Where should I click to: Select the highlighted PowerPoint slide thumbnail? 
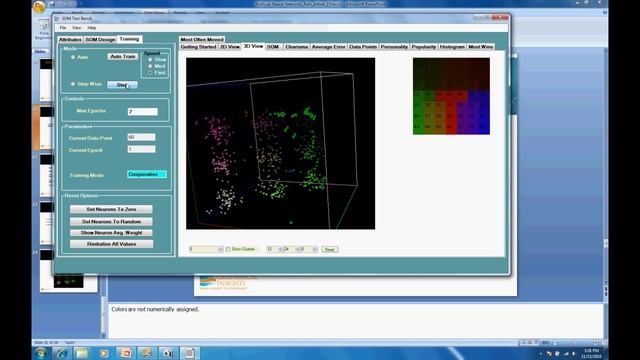click(x=46, y=127)
